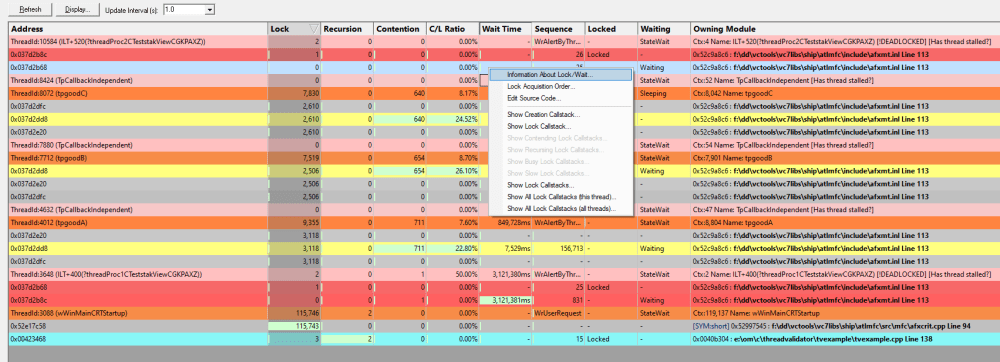Select Edit Source Code... in context menu

(561, 98)
